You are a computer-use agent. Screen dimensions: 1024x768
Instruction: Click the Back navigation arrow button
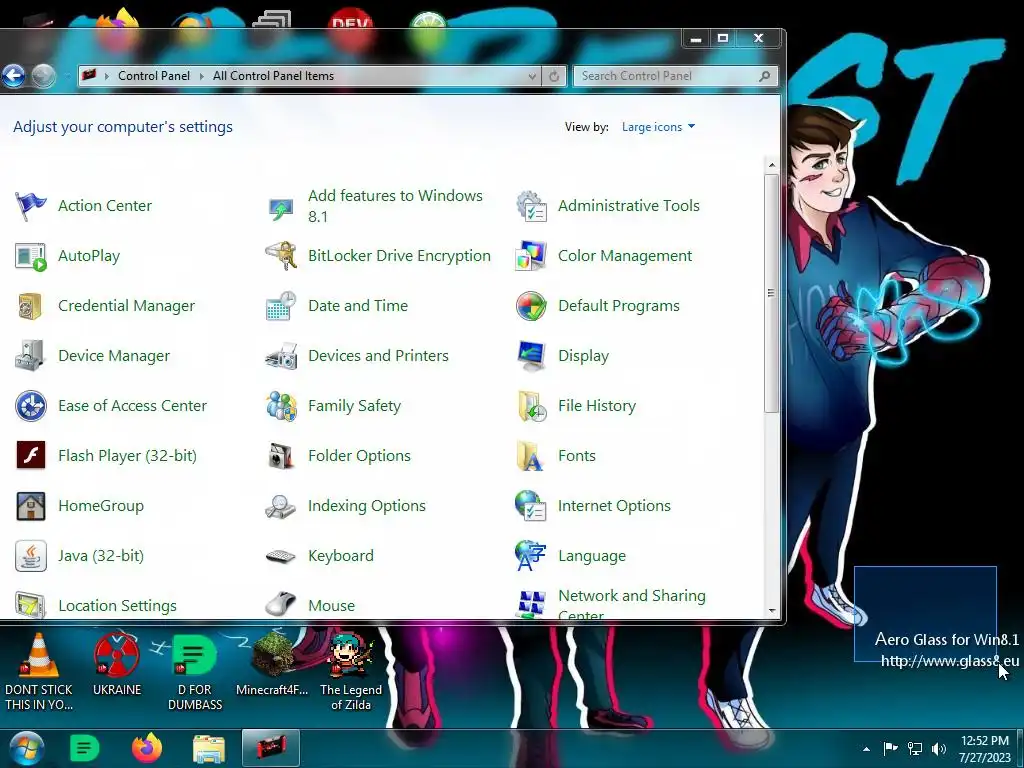(13, 76)
